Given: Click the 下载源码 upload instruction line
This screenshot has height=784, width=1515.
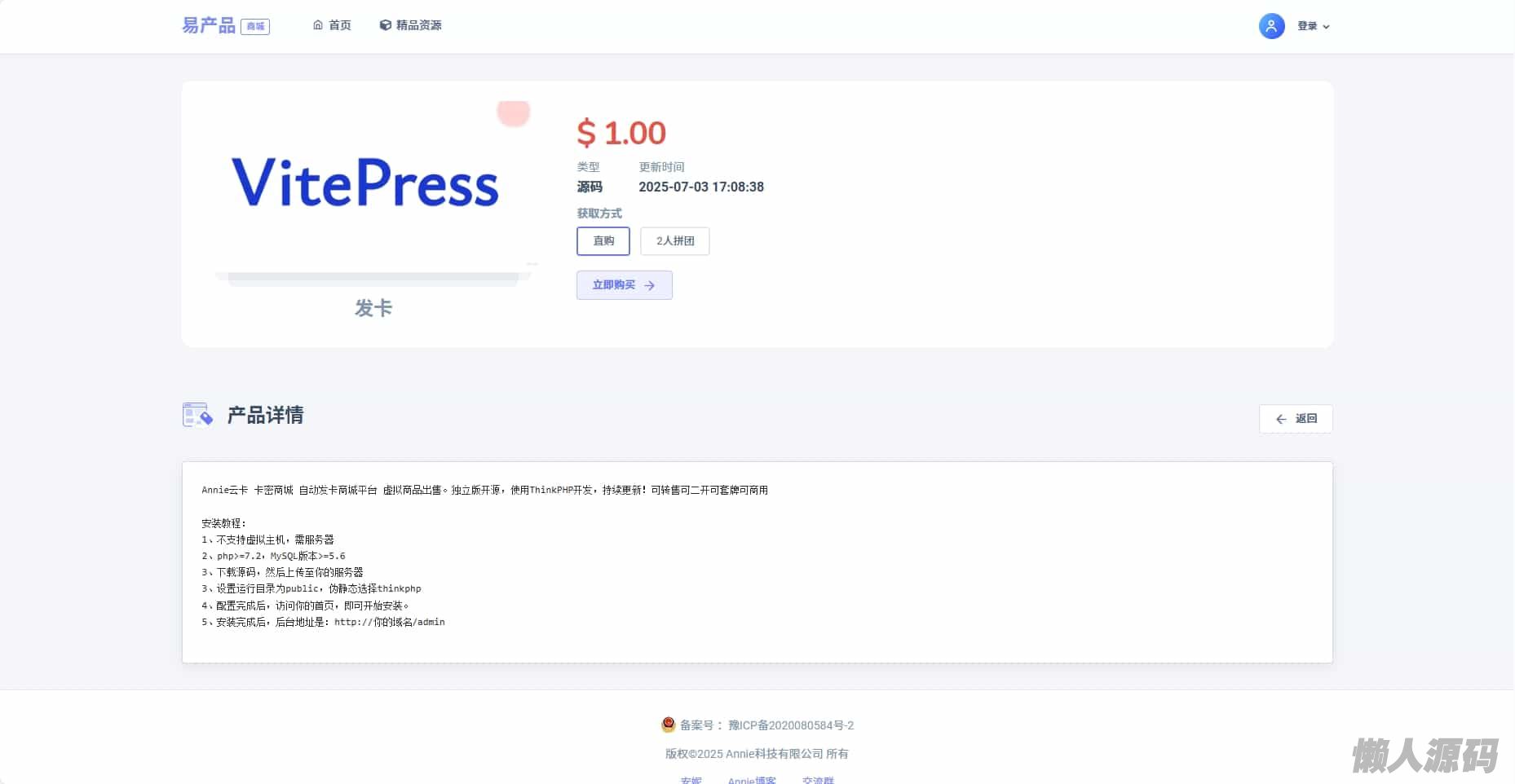Looking at the screenshot, I should click(x=282, y=572).
